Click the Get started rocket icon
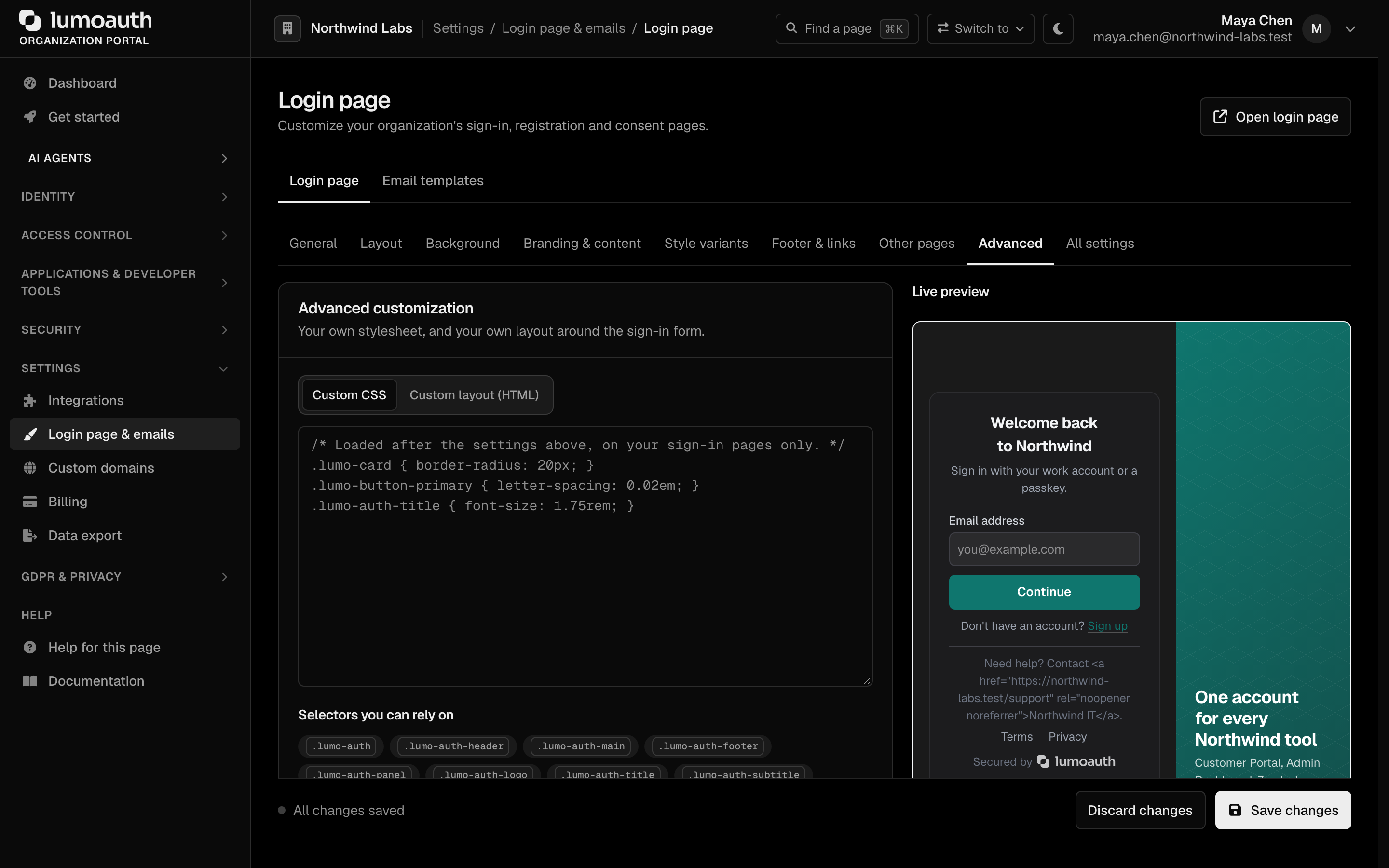 30,117
